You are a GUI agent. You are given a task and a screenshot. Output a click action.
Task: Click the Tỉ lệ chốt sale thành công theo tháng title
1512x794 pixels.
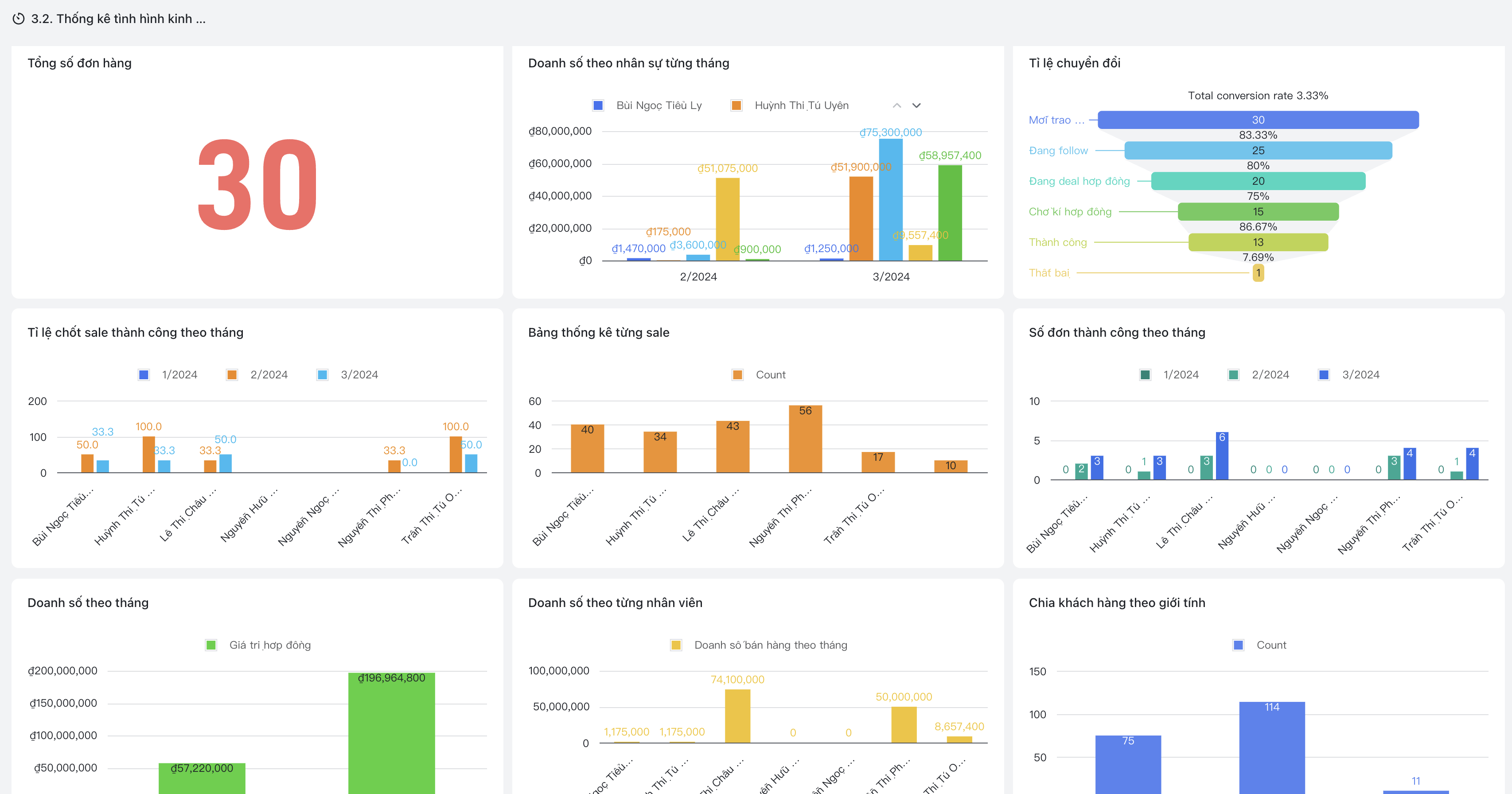tap(136, 332)
